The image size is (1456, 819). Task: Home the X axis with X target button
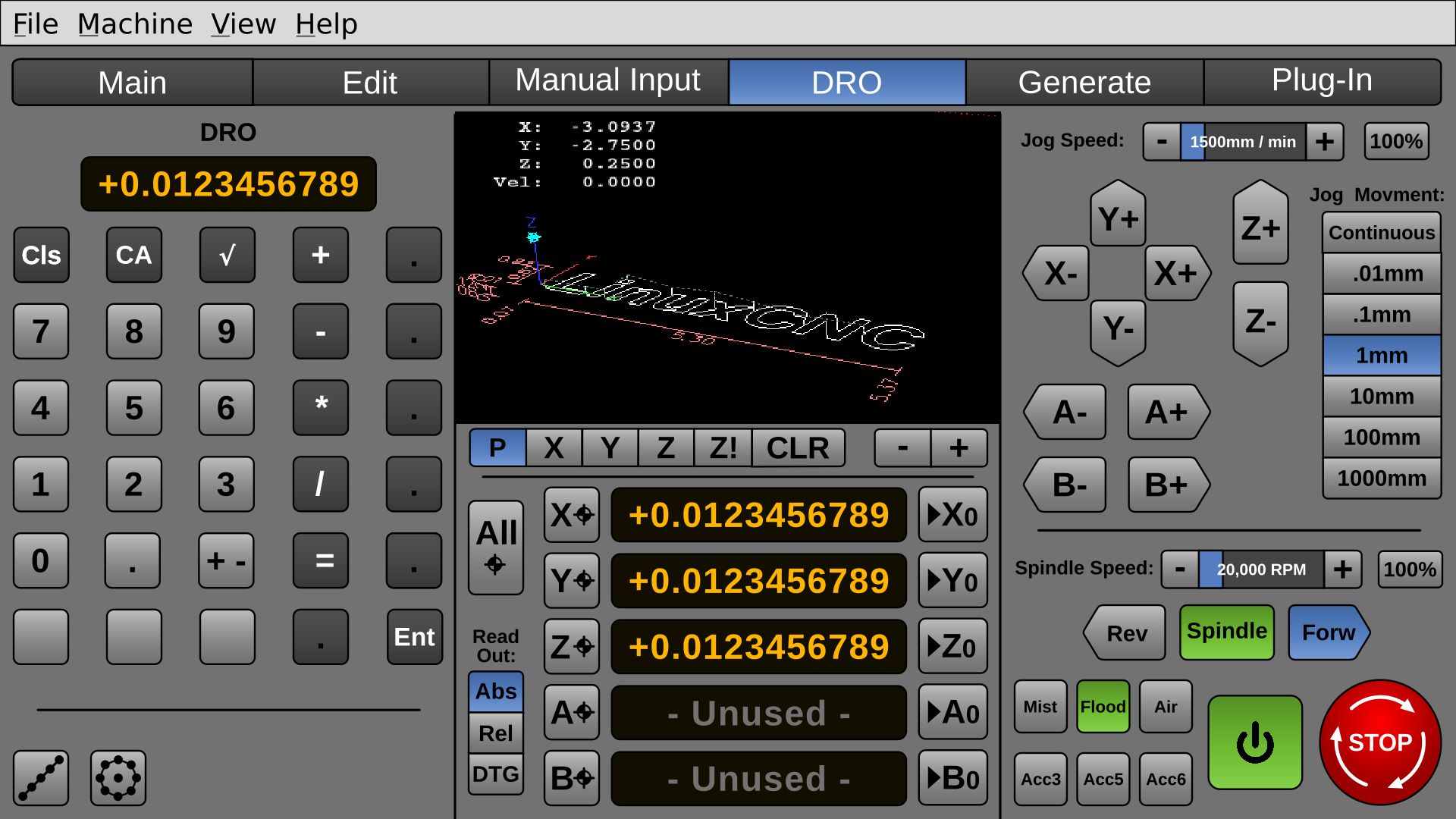coord(572,515)
